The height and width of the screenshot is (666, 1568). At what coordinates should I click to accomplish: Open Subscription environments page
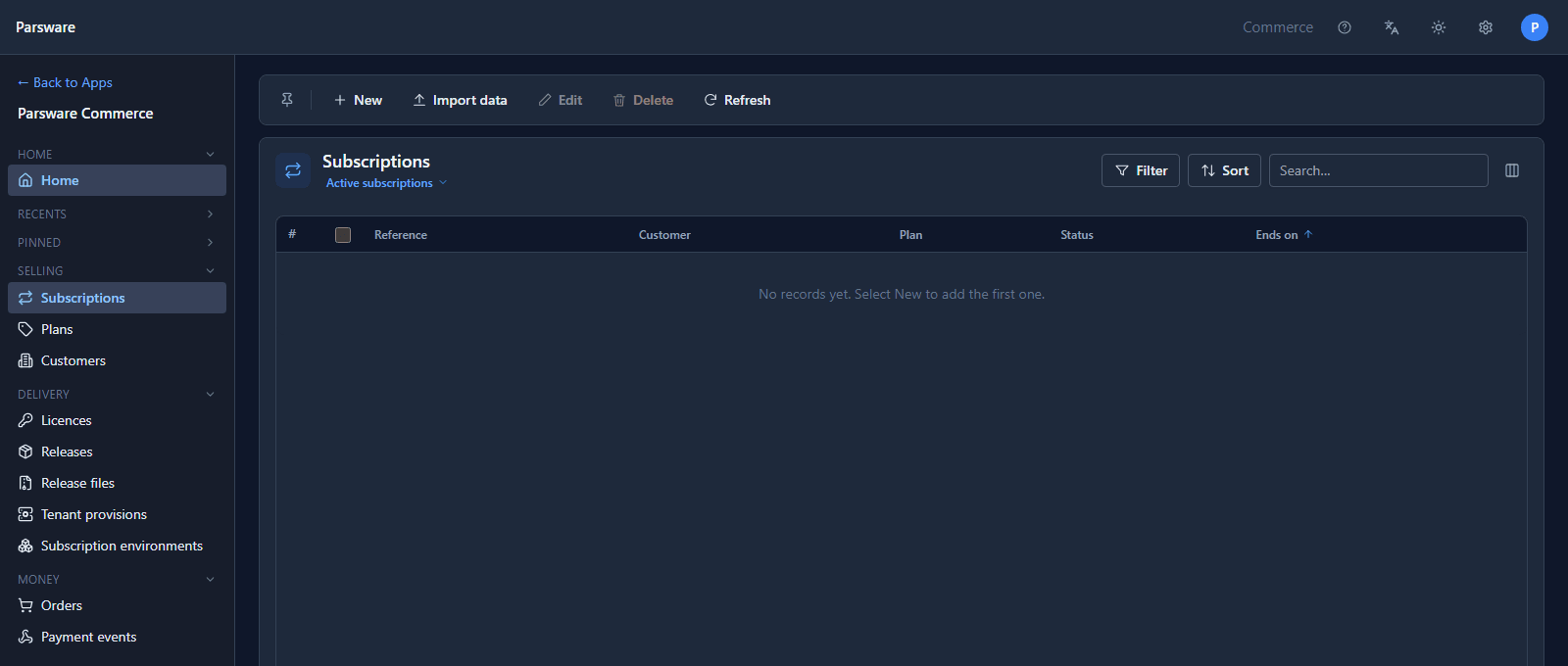point(117,546)
